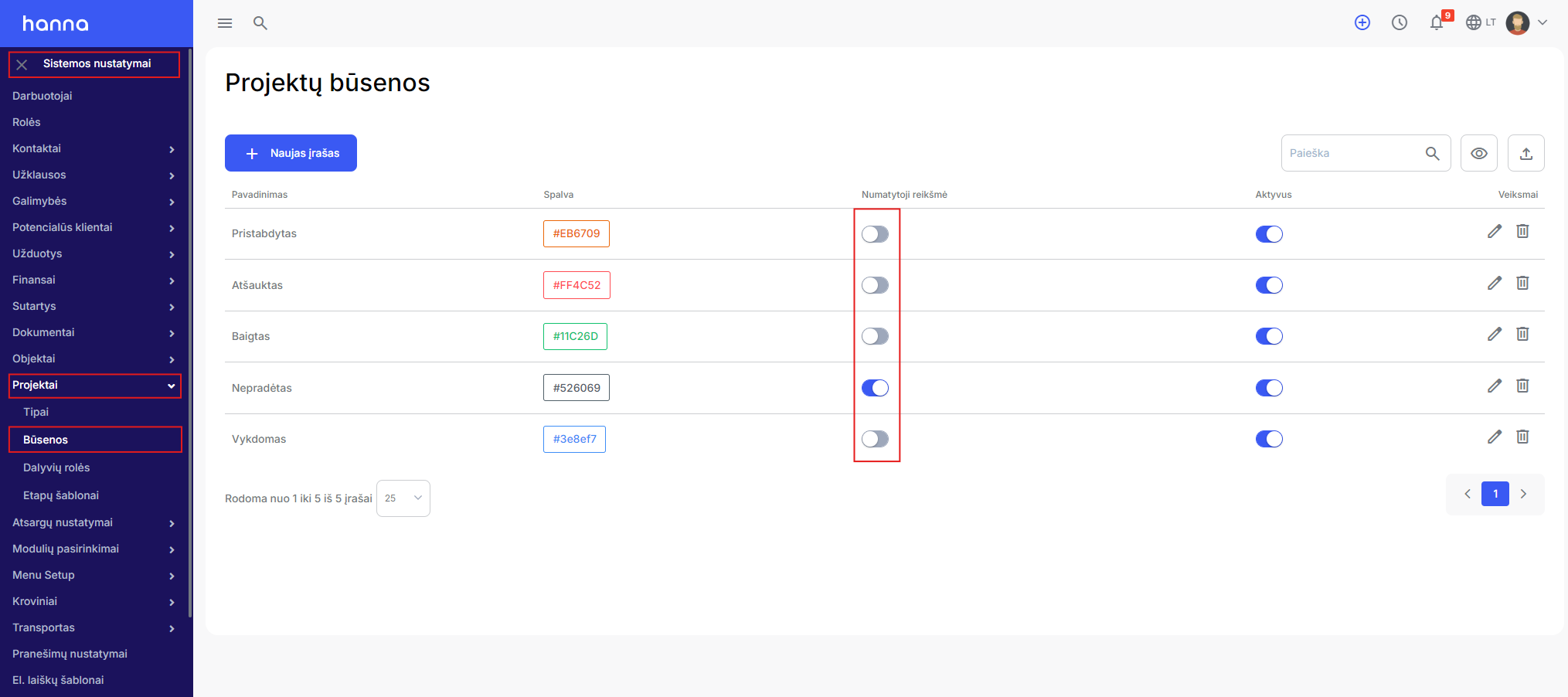The width and height of the screenshot is (1568, 697).
Task: Open the clock history icon
Action: (1400, 22)
